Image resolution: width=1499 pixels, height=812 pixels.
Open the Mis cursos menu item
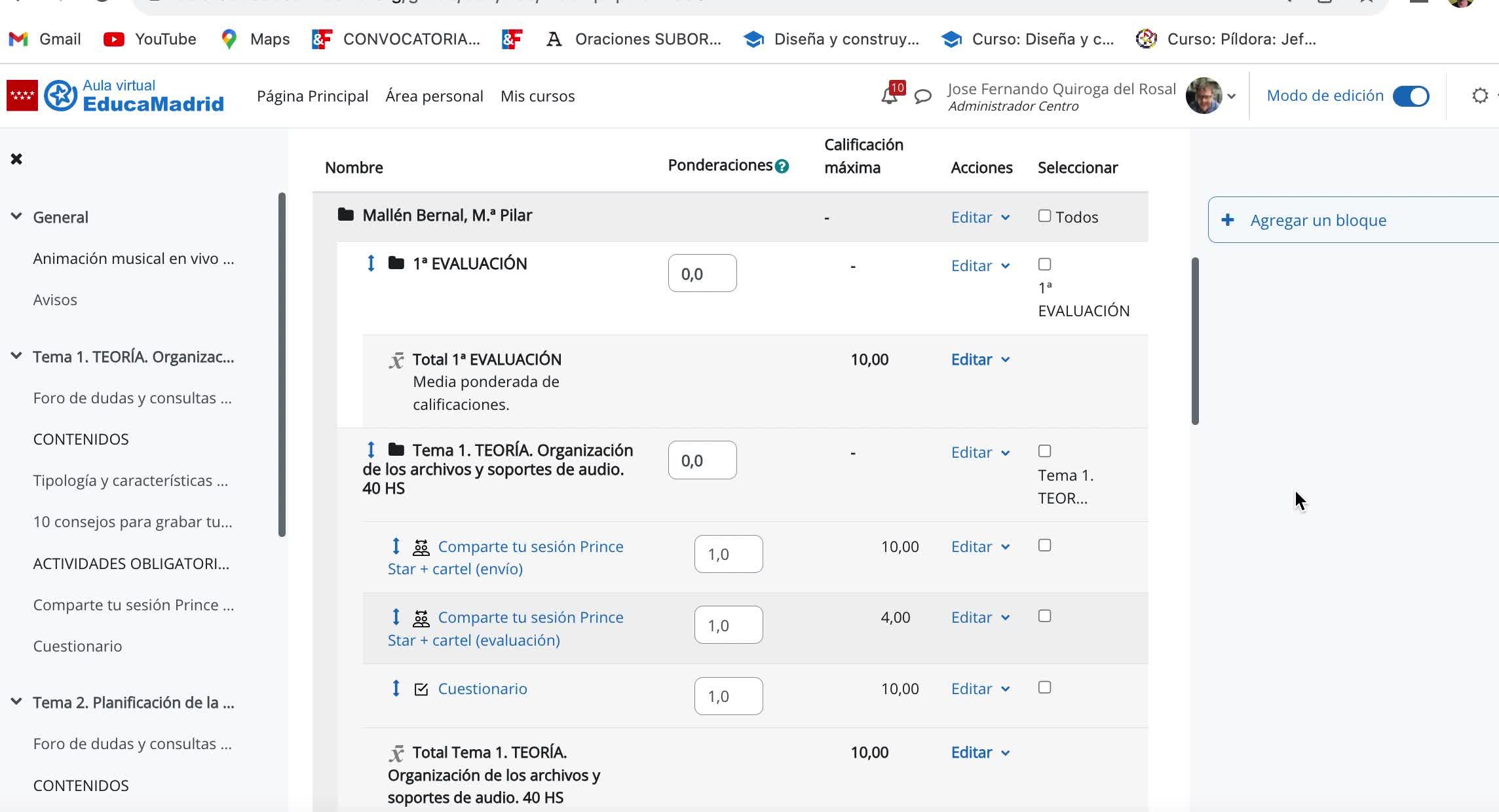(537, 96)
